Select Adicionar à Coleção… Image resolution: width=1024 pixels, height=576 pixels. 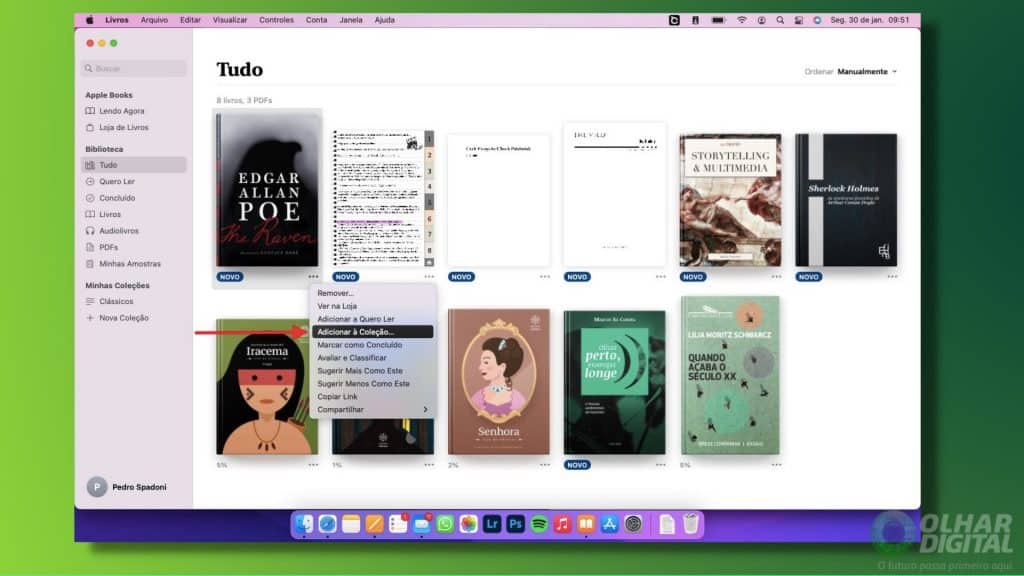(x=372, y=332)
